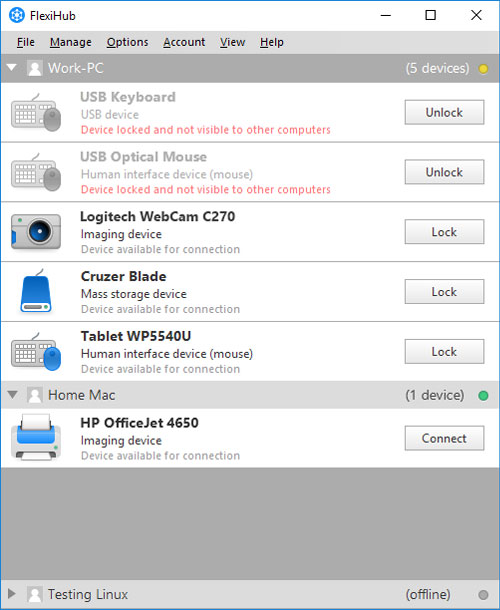Click the FlexiHub logo in title bar
This screenshot has width=500, height=610.
(x=17, y=16)
